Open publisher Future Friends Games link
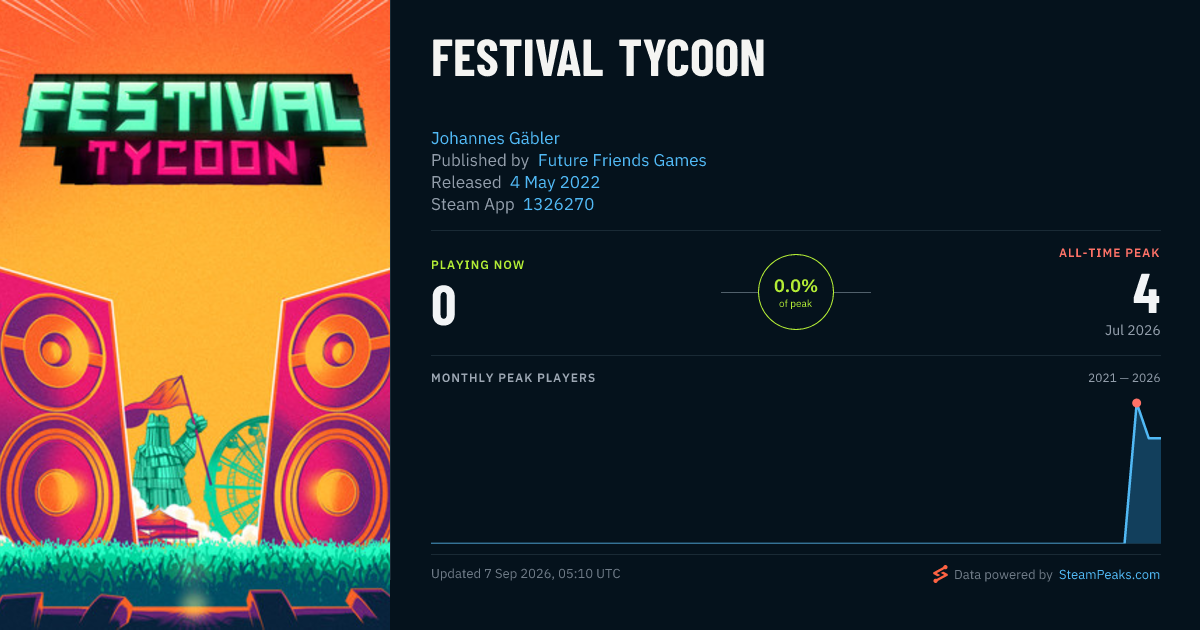Screen dimensions: 1200x630 pos(622,160)
